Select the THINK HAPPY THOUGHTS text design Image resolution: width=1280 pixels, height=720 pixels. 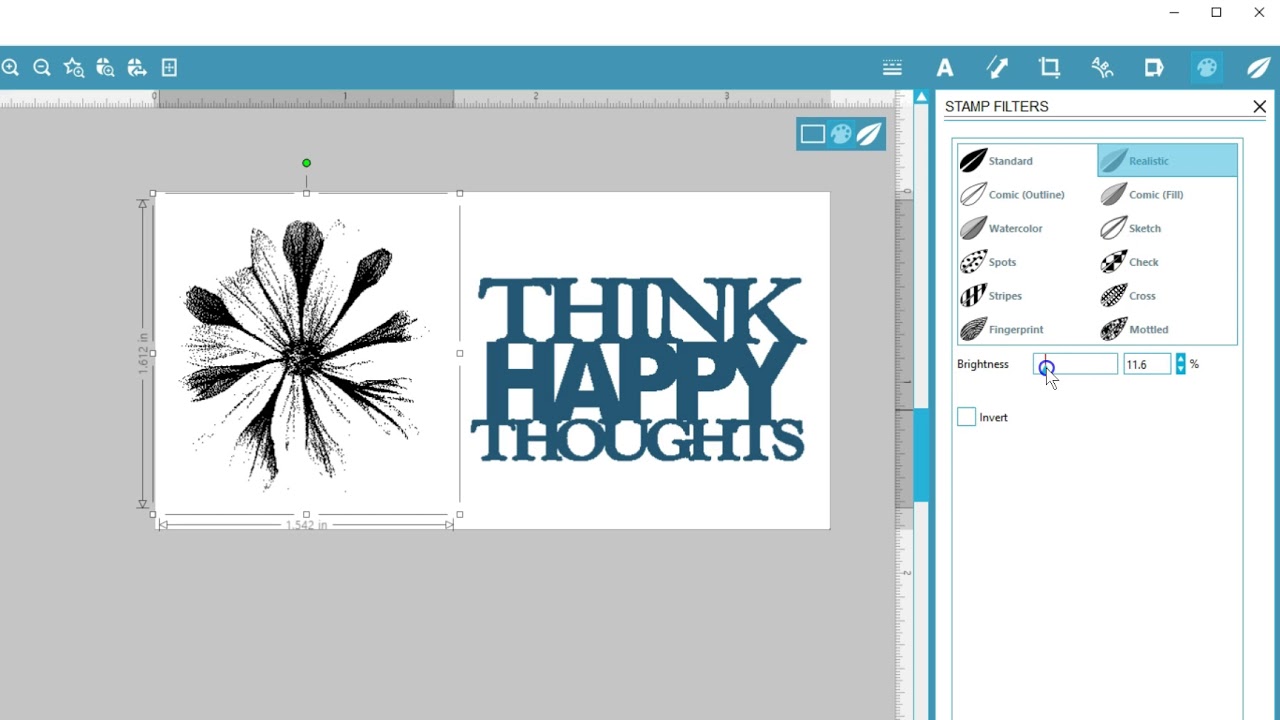pyautogui.click(x=638, y=370)
